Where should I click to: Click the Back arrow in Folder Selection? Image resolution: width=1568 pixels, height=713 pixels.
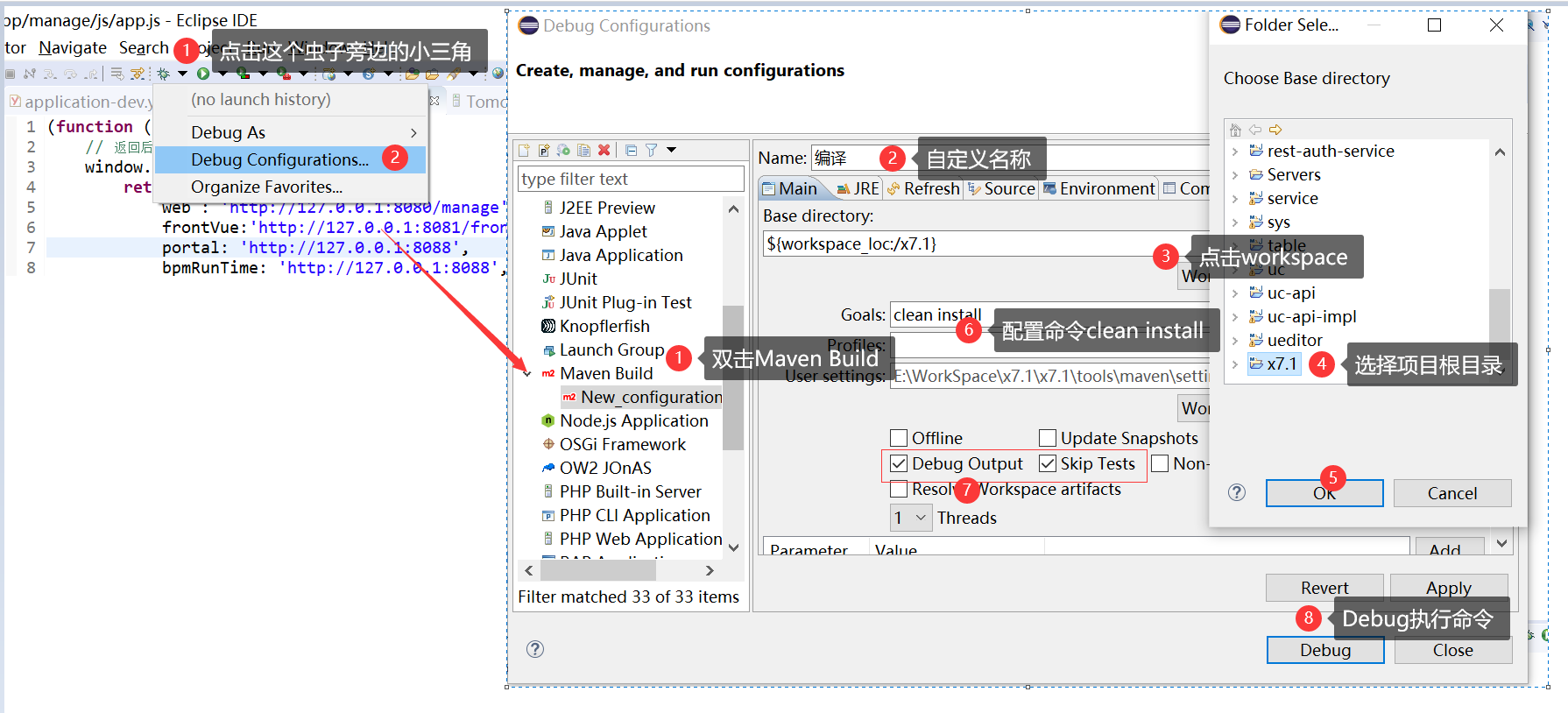pos(1255,130)
